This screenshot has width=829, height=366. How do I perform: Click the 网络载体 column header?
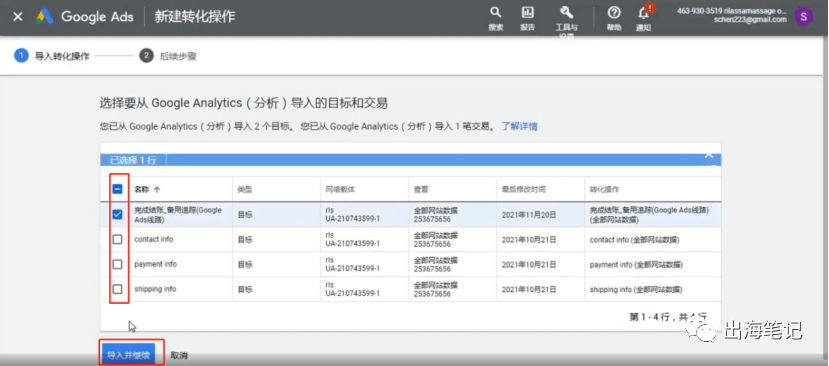[340, 189]
